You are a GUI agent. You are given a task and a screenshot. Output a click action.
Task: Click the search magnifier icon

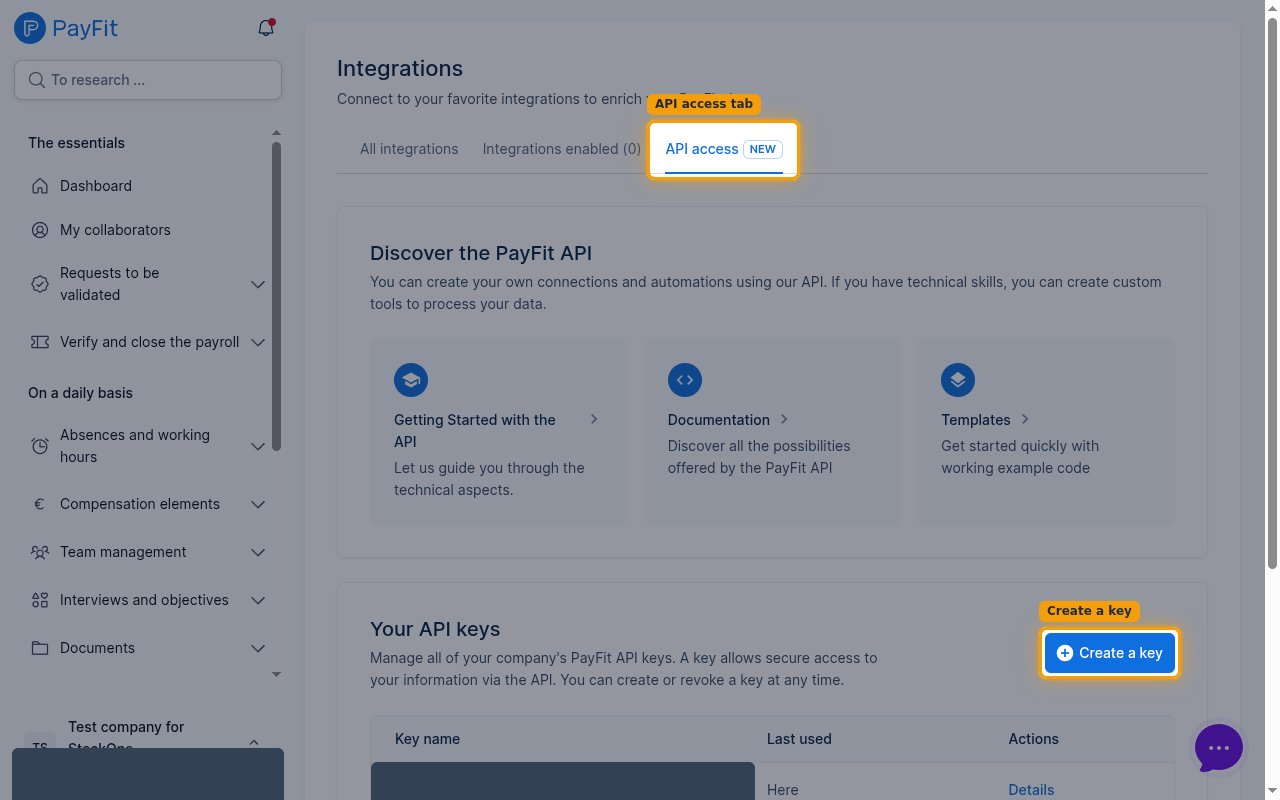(x=37, y=80)
